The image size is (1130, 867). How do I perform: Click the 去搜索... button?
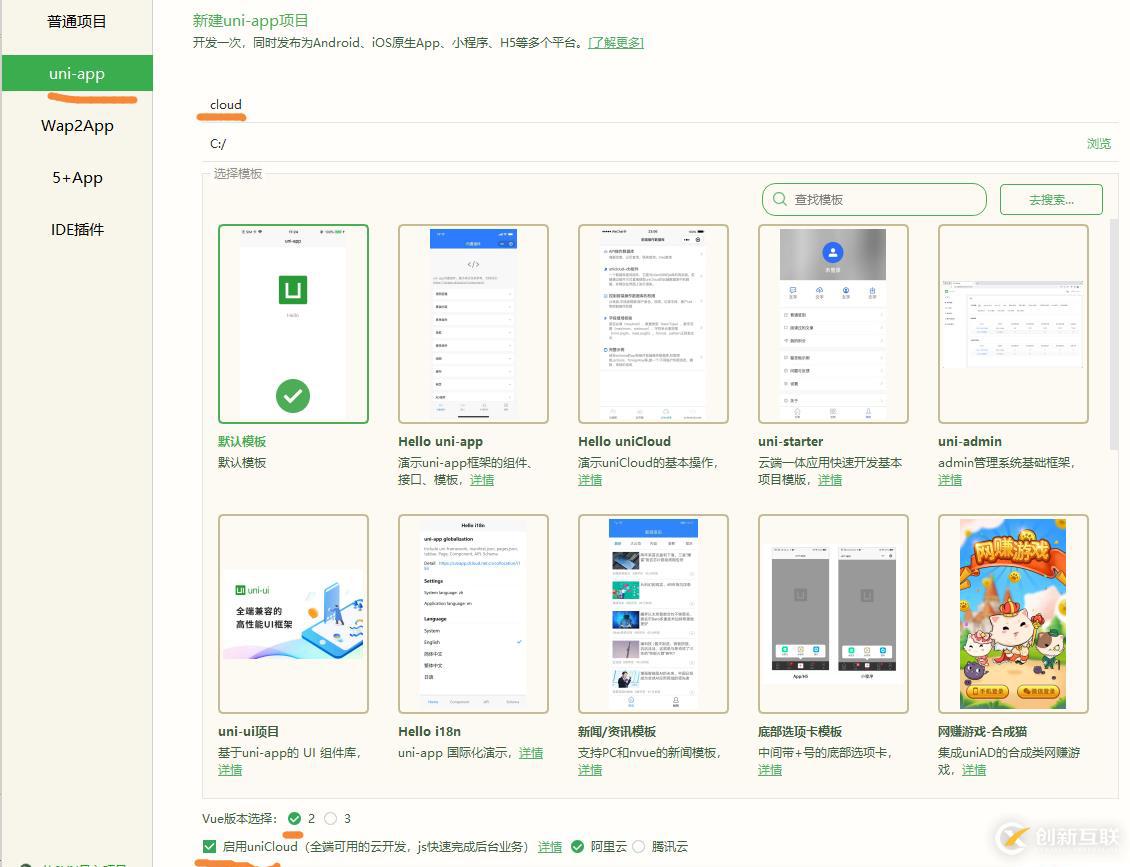tap(1051, 200)
